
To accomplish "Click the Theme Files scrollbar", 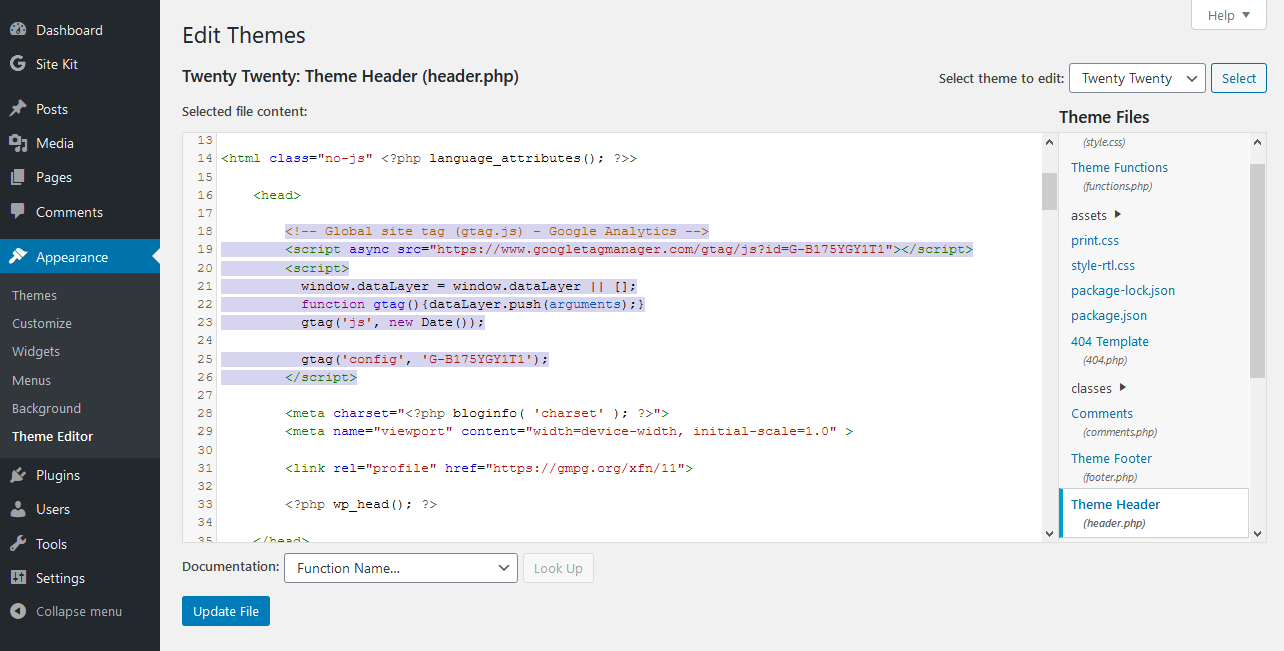I will coord(1257,250).
